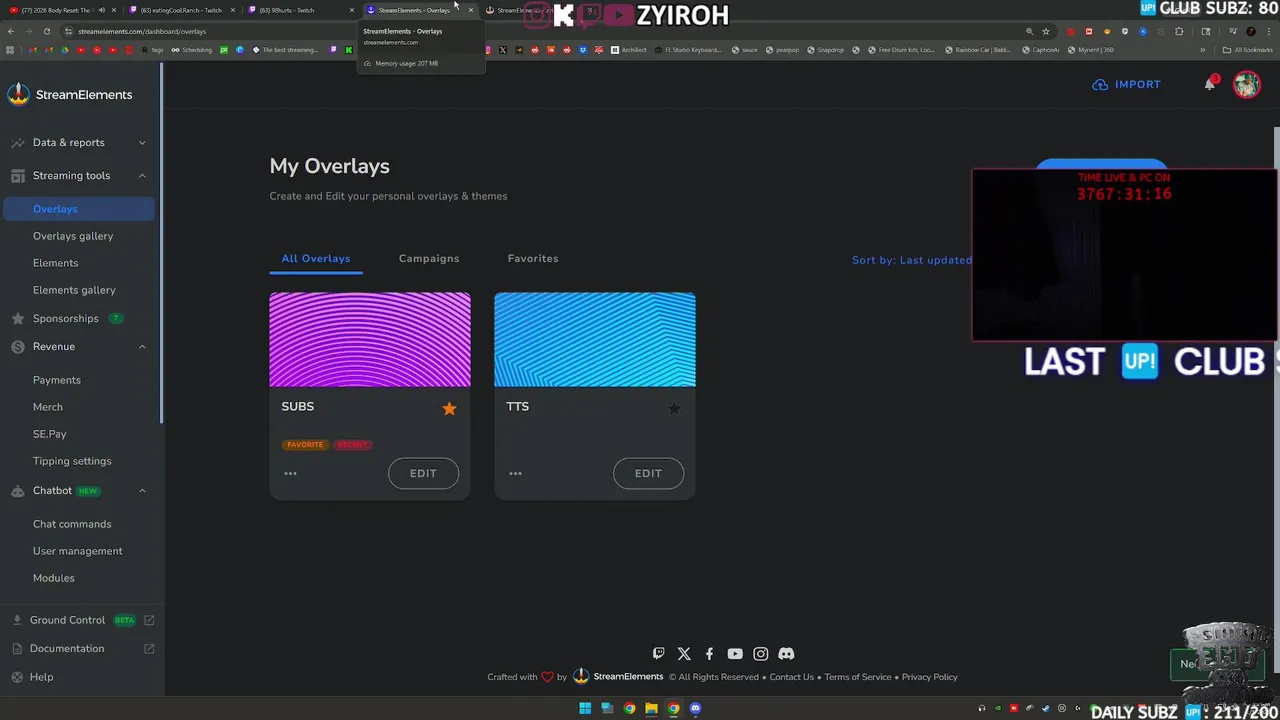Open the Sort by Last updated dropdown
This screenshot has width=1280, height=720.
(x=912, y=260)
